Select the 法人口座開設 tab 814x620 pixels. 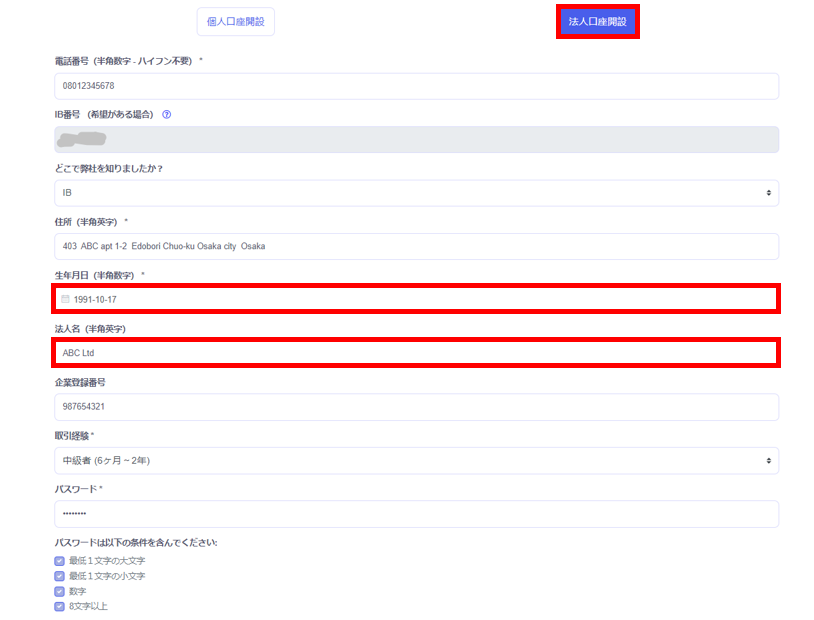point(598,22)
